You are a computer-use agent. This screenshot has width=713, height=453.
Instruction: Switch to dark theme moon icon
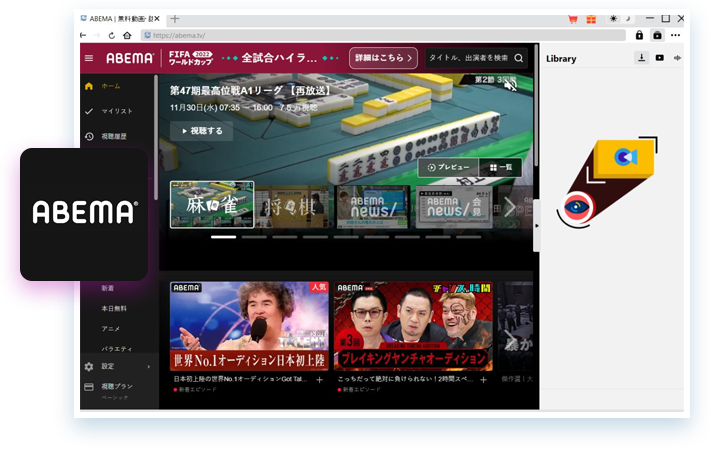click(628, 19)
